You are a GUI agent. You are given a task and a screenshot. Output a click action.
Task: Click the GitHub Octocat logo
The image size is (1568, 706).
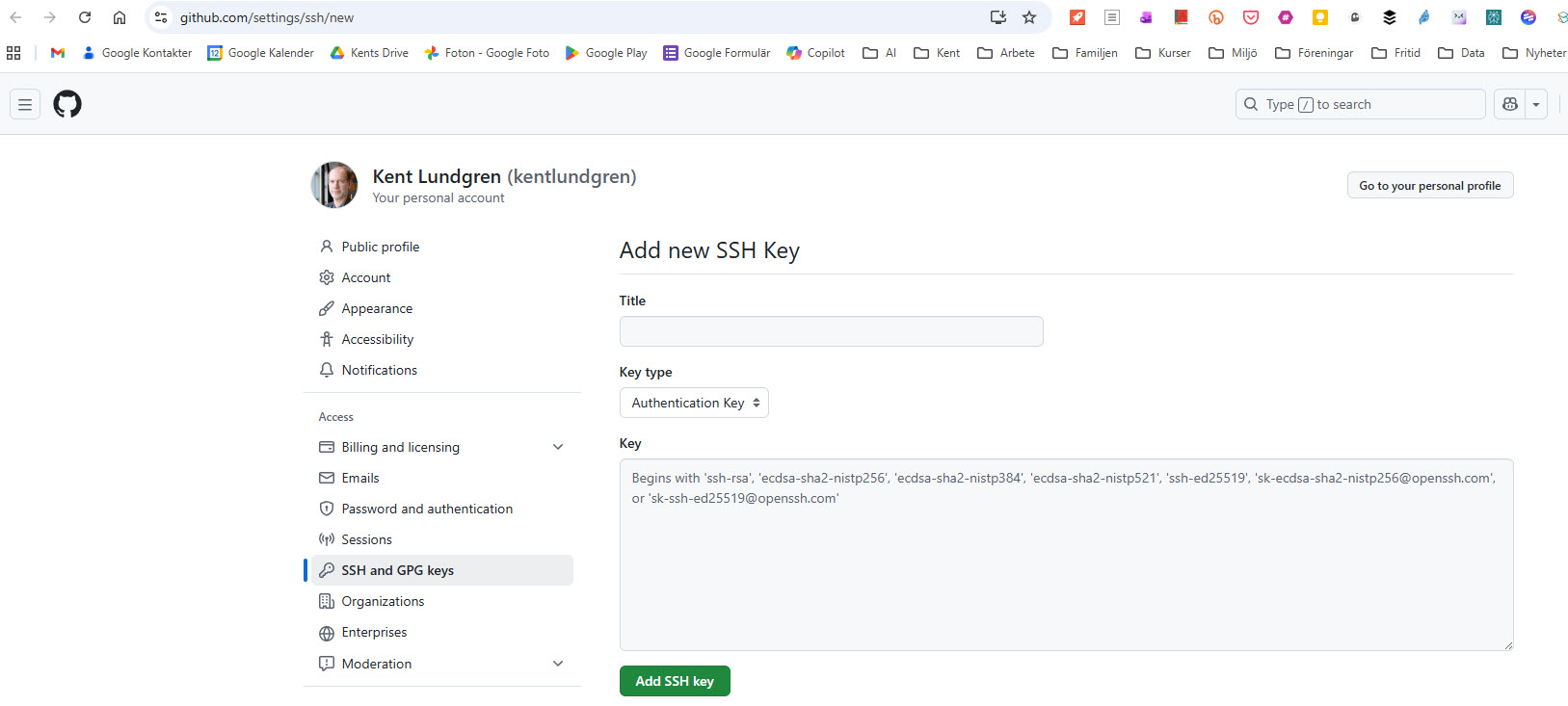(x=67, y=104)
